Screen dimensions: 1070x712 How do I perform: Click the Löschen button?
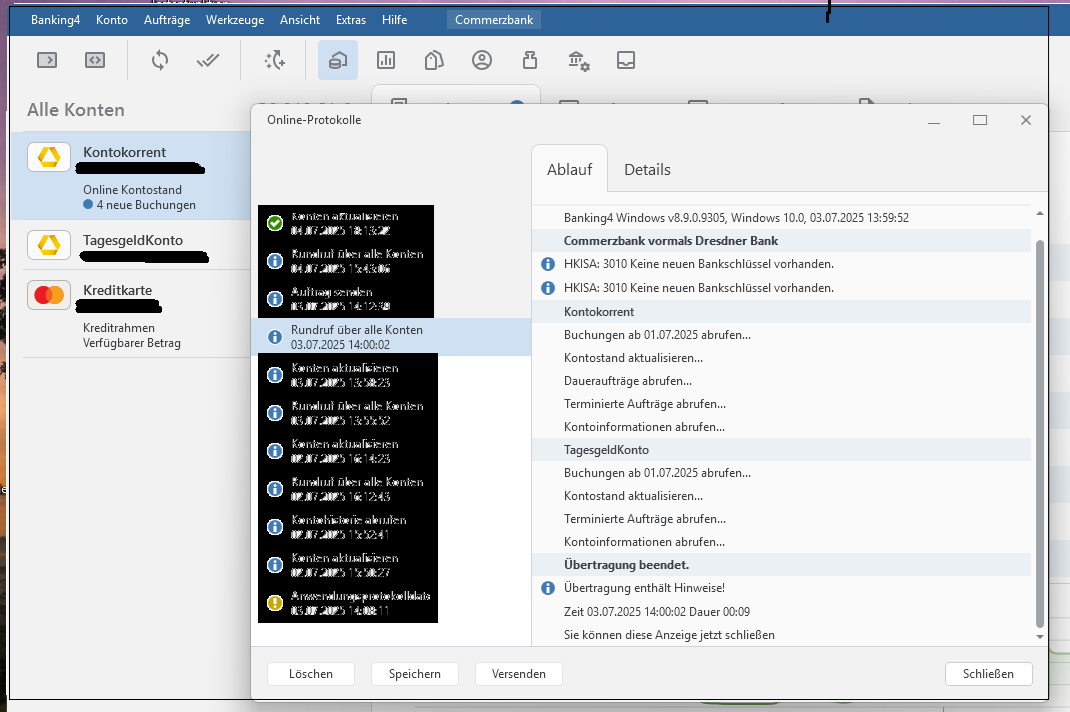(310, 674)
